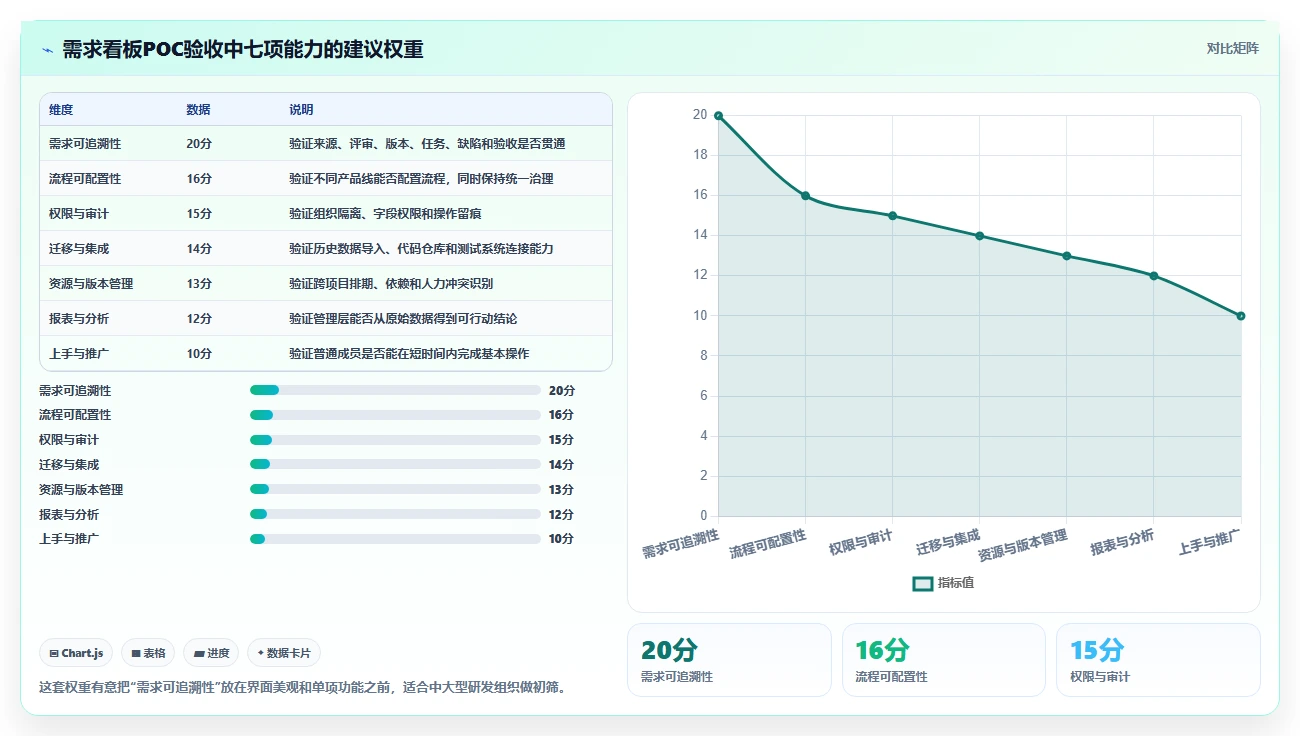Open the 20分 需求可追溯性 data card
The width and height of the screenshot is (1300, 736).
point(729,660)
